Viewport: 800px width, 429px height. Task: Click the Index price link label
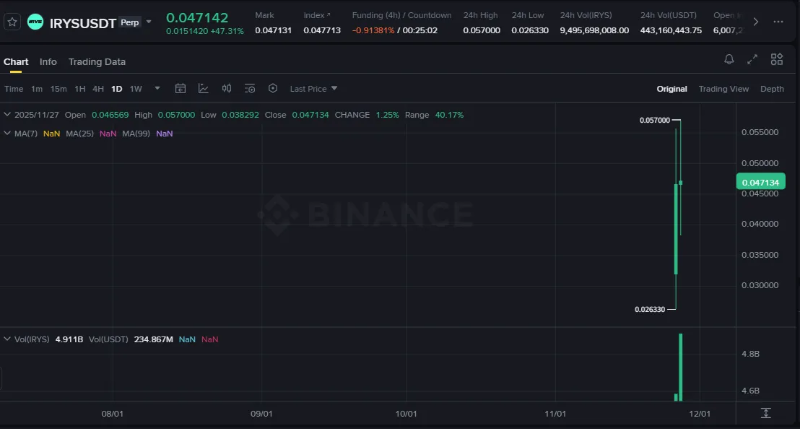pyautogui.click(x=317, y=15)
